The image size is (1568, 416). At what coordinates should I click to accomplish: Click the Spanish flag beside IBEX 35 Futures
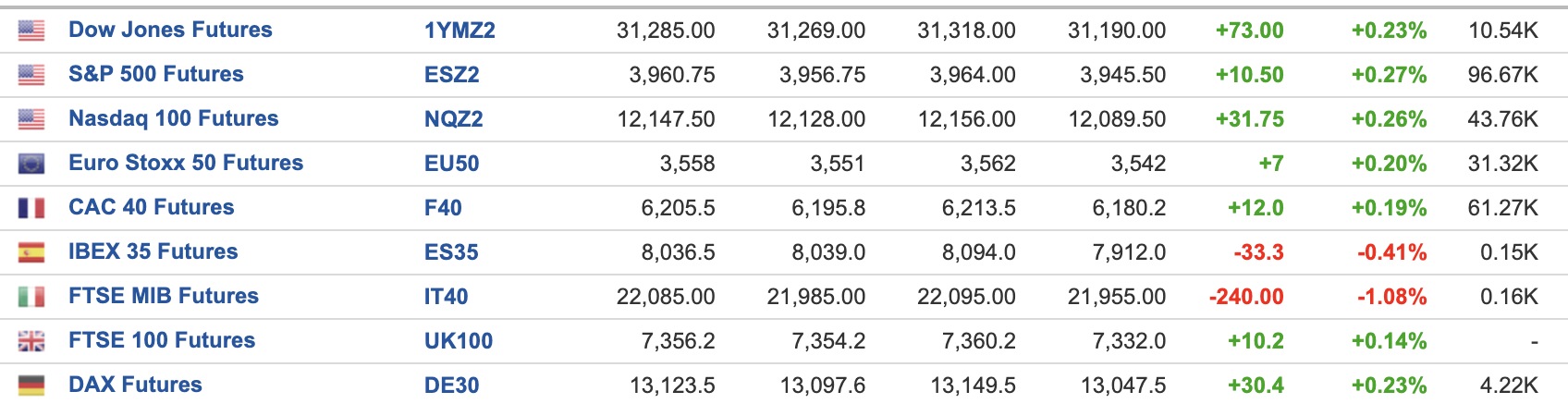coord(31,252)
